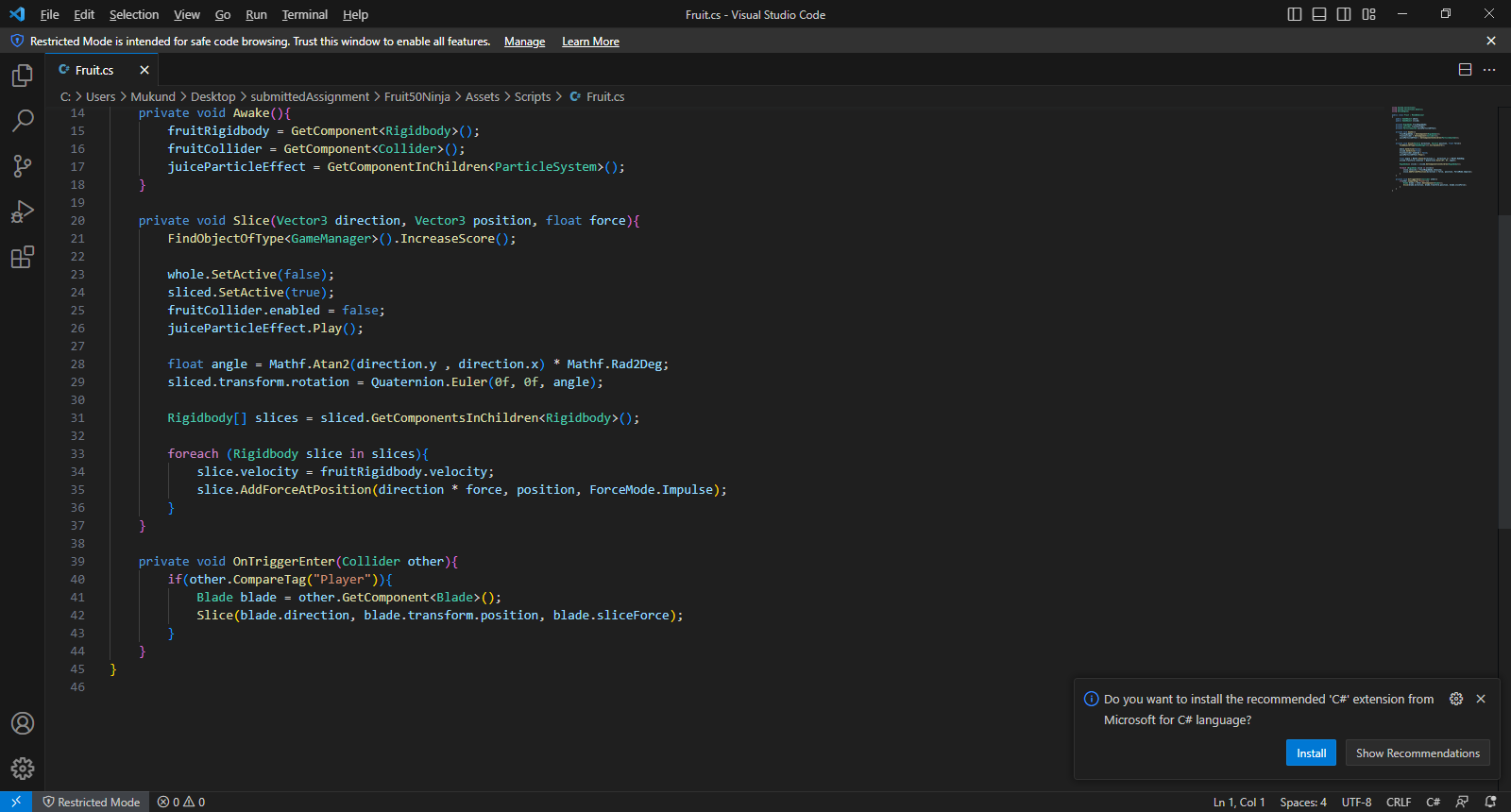Toggle the Panel layout icon

click(x=1319, y=14)
